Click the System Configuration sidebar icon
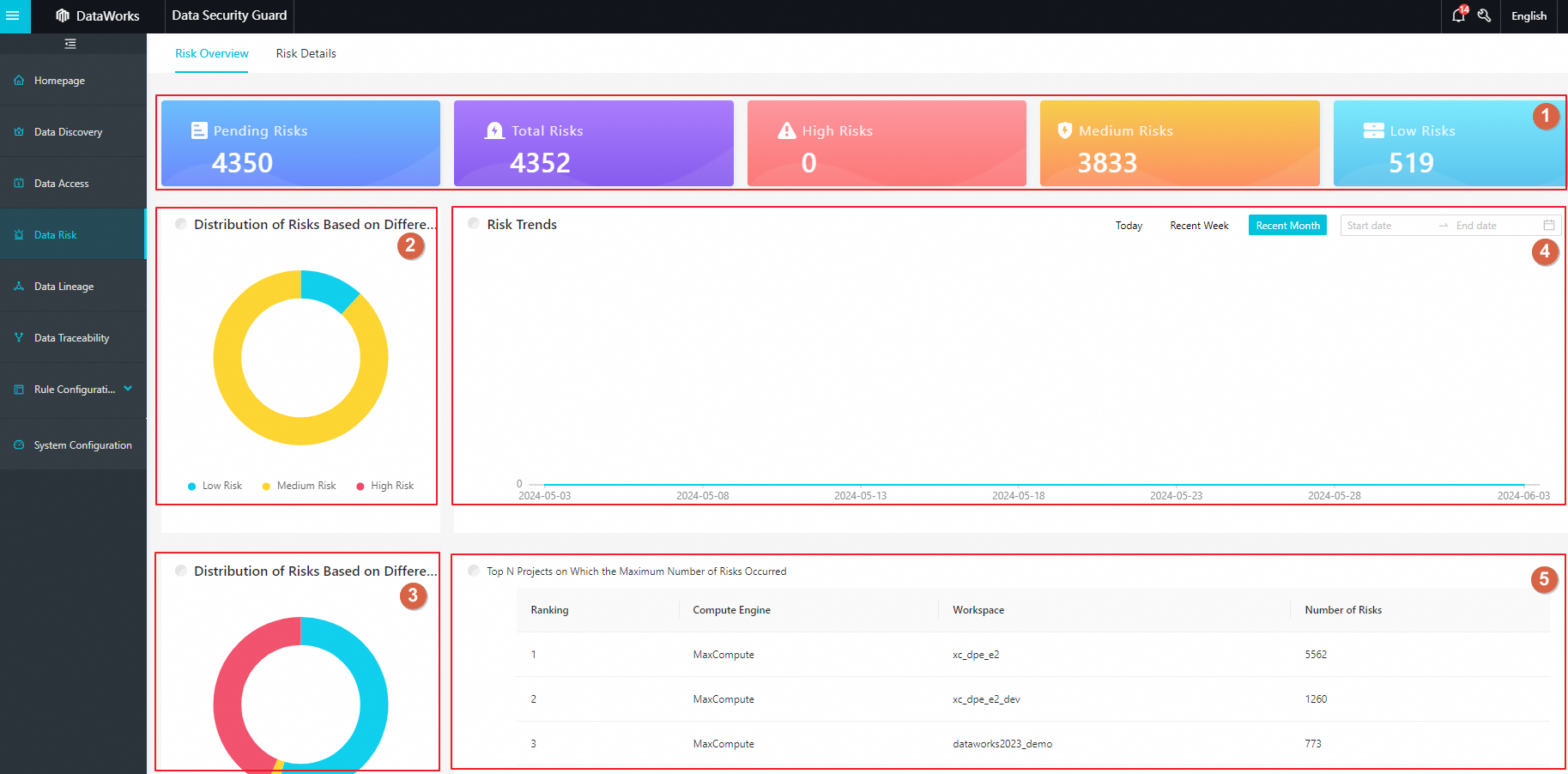 click(x=19, y=445)
